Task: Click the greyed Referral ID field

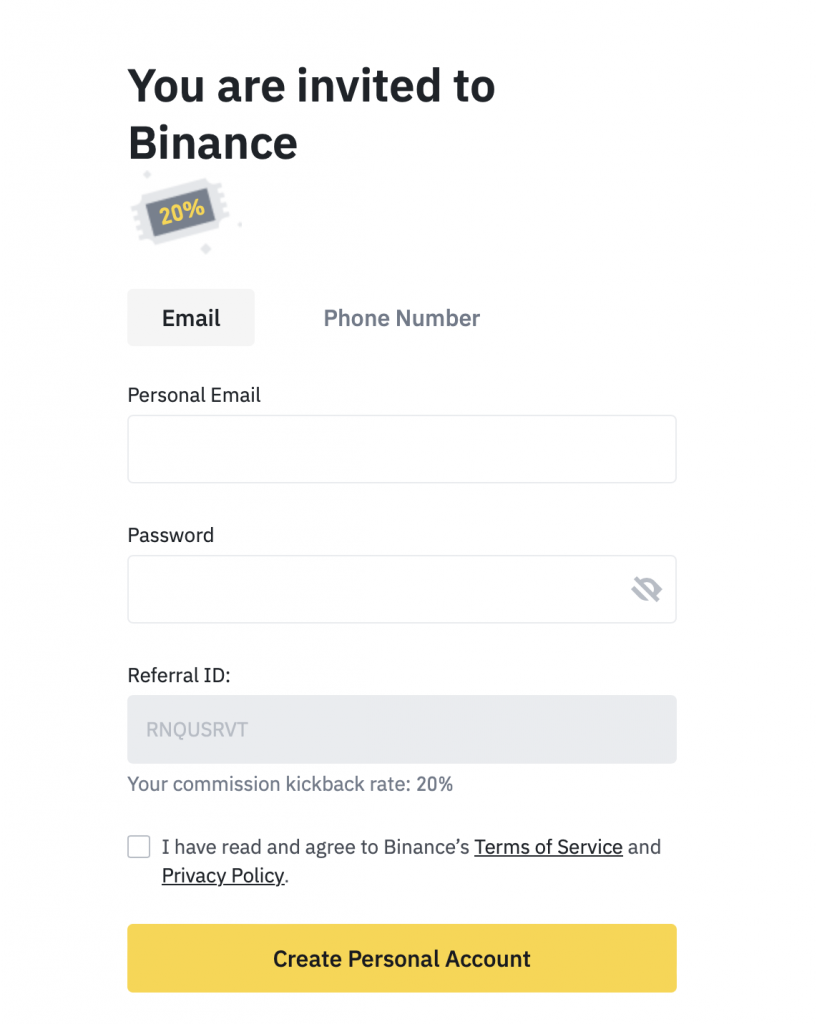Action: (x=401, y=729)
